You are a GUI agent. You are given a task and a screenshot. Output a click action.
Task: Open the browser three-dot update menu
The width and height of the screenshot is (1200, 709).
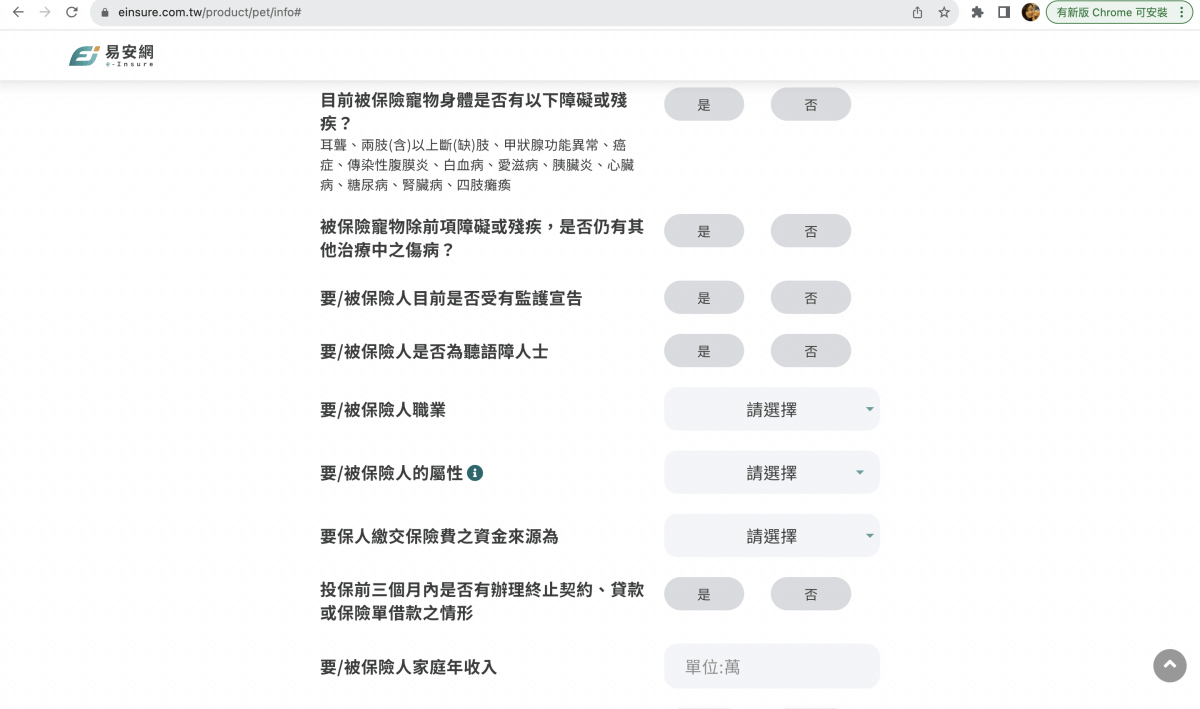pyautogui.click(x=1183, y=13)
